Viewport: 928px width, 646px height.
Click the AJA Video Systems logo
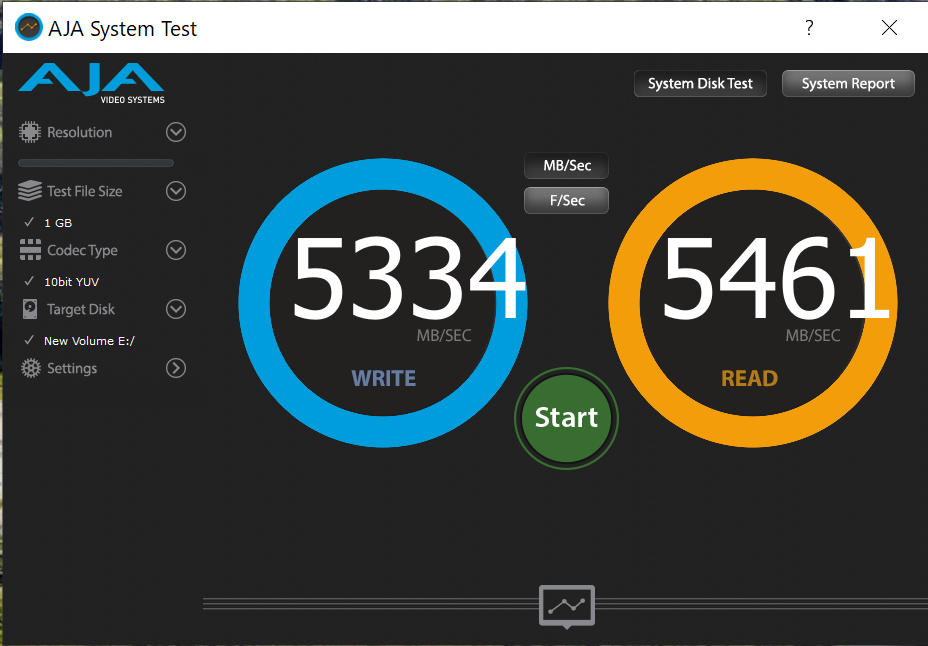pos(92,83)
